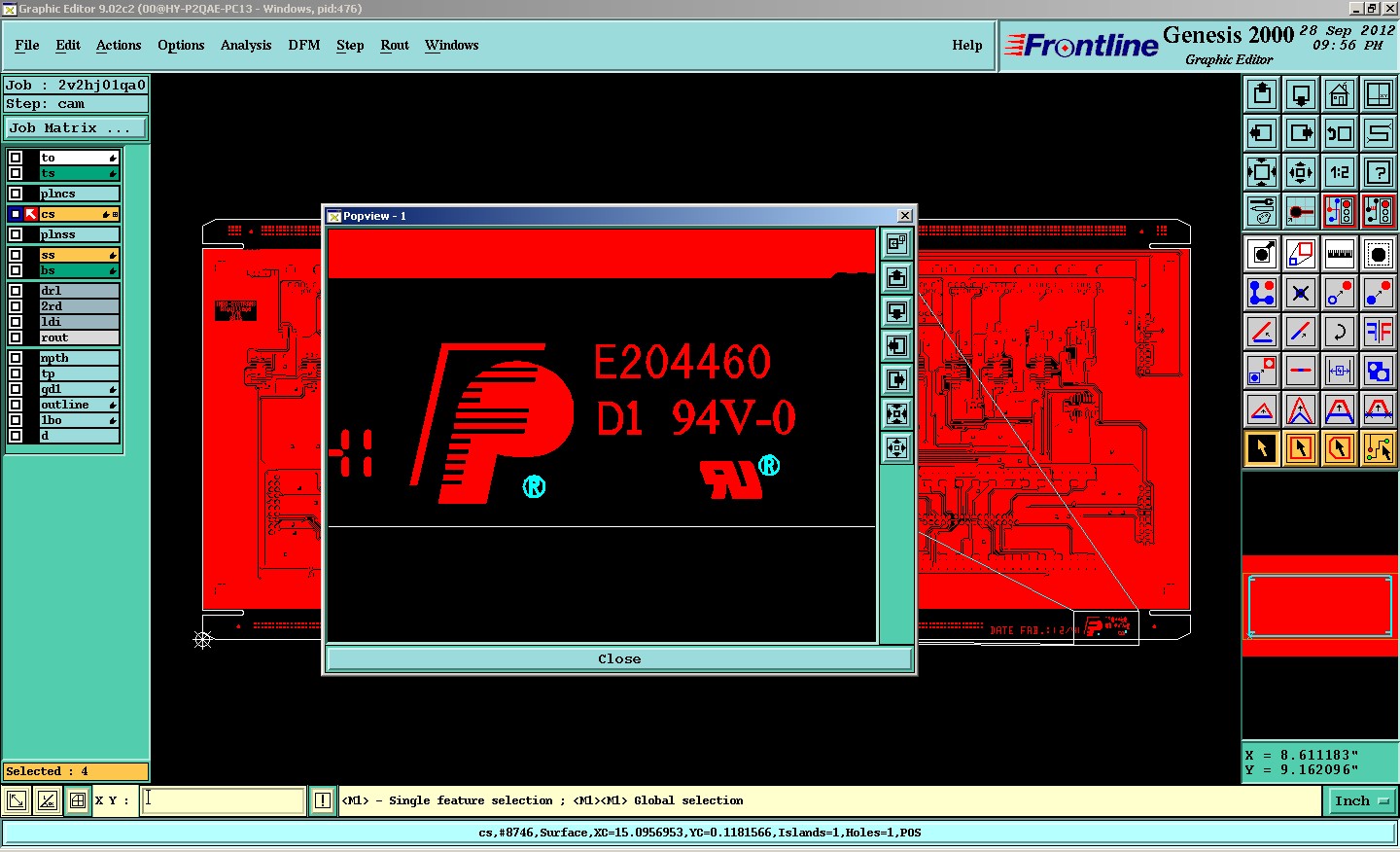Open the Analysis menu

[246, 46]
